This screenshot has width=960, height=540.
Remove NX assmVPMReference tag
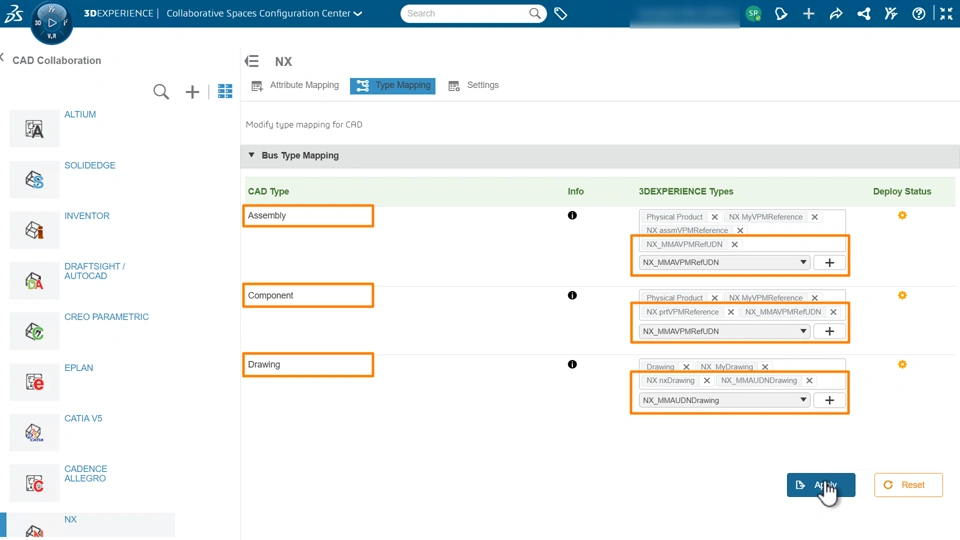tap(740, 230)
